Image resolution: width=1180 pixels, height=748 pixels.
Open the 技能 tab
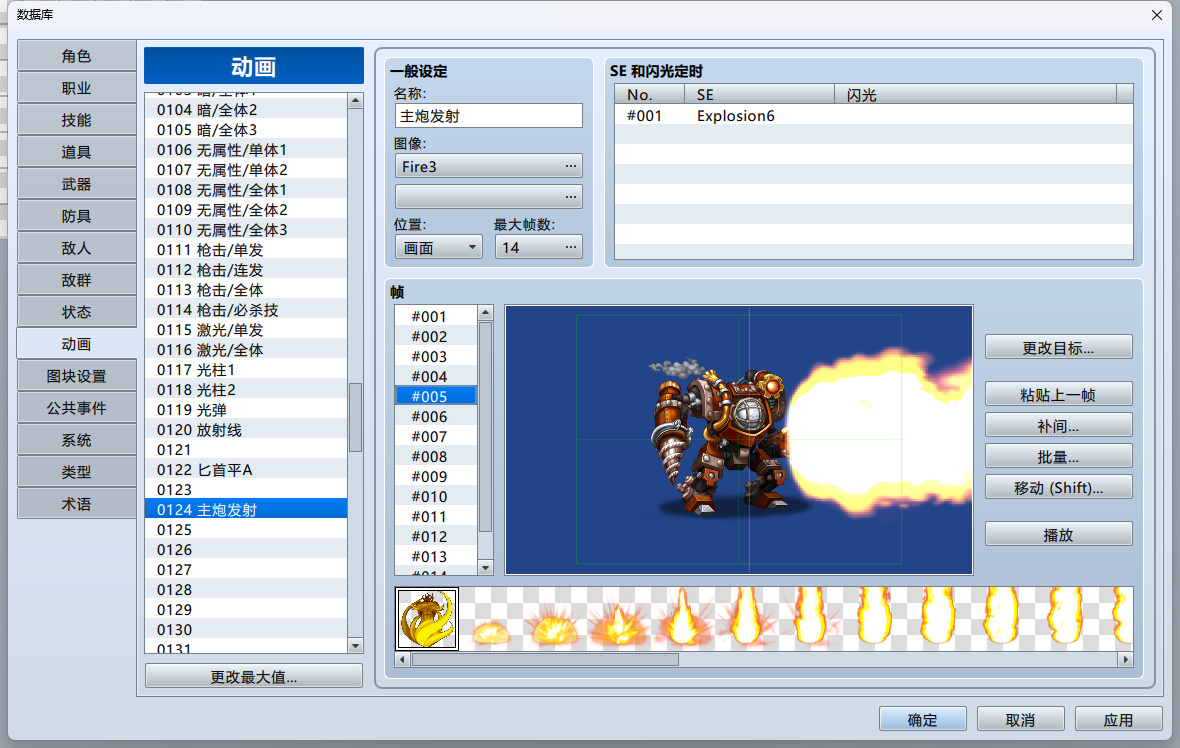point(76,120)
